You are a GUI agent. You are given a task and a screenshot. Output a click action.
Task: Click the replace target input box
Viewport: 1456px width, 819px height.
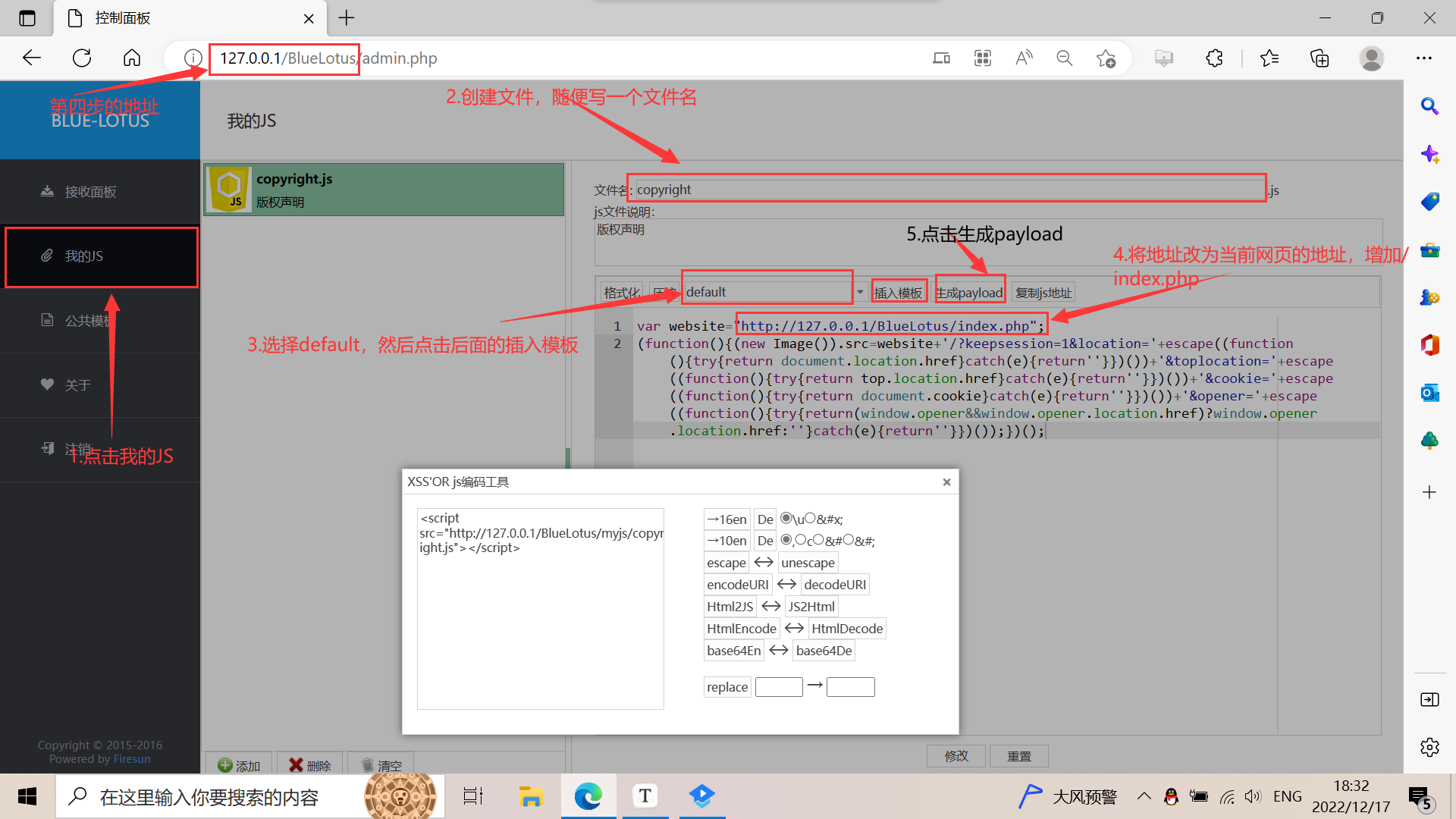[x=851, y=687]
